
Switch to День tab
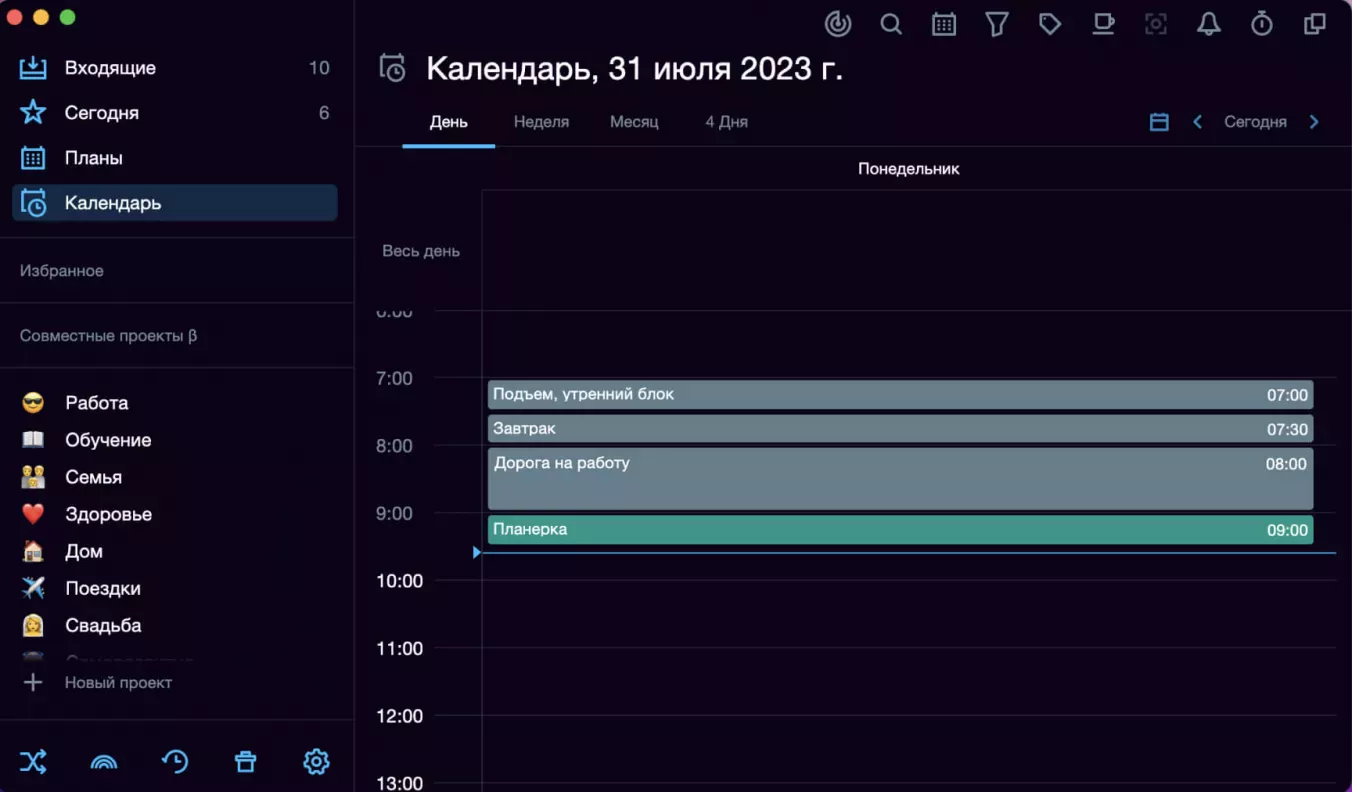[x=448, y=122]
